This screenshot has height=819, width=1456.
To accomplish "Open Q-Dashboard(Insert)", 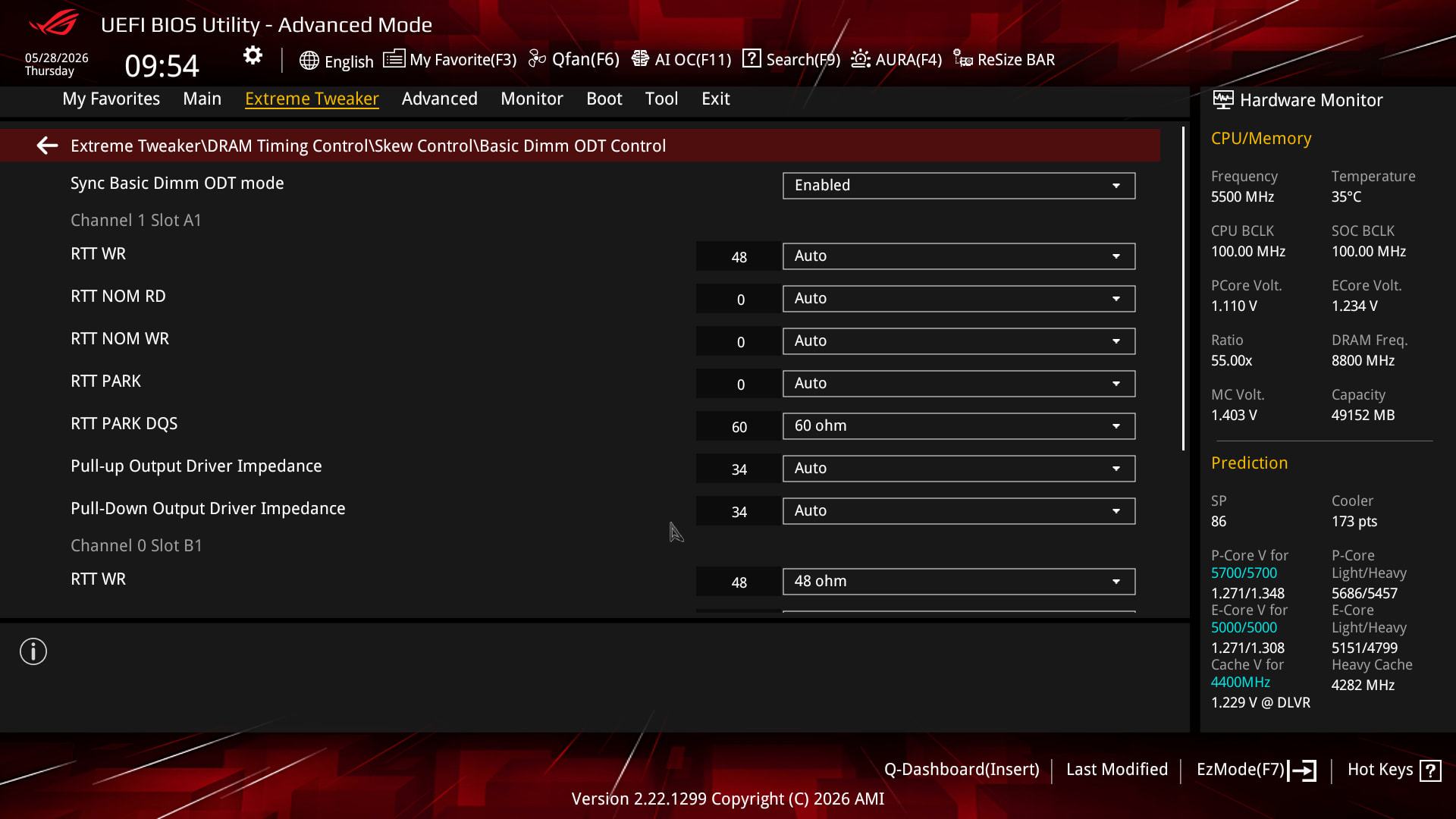I will pos(962,770).
